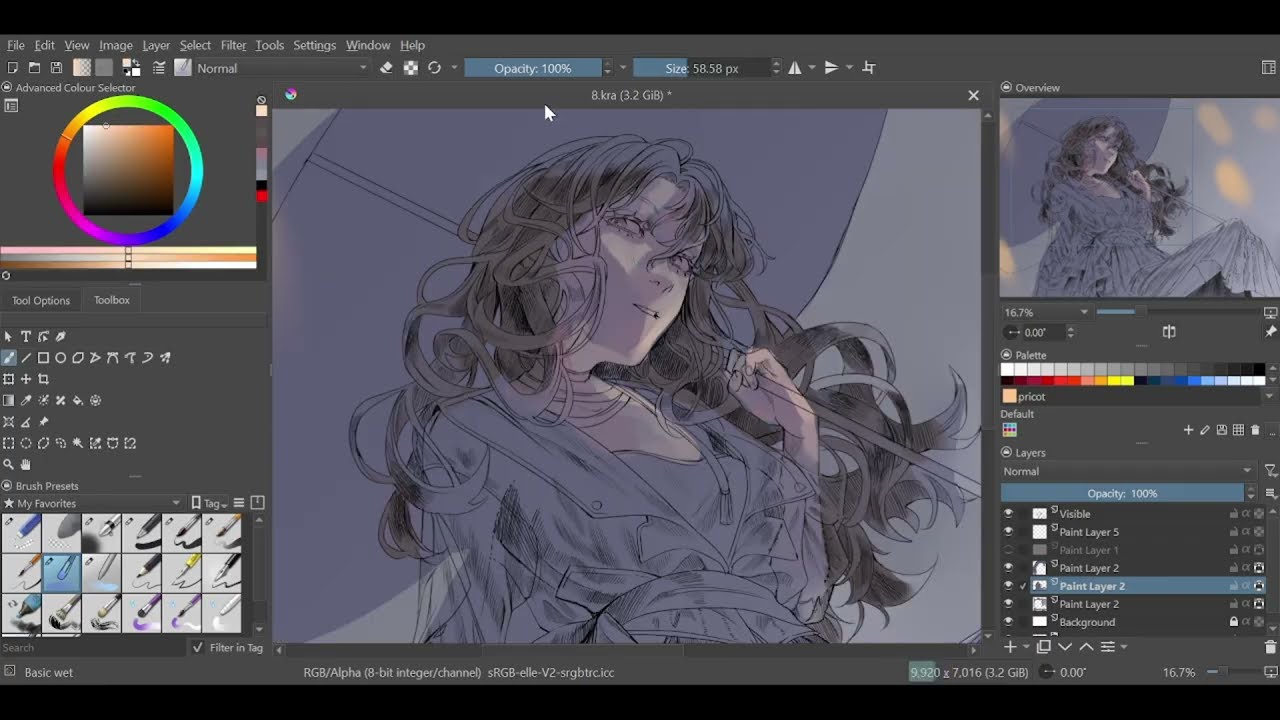Move the layer down with arrow button
This screenshot has width=1280, height=720.
(x=1065, y=647)
